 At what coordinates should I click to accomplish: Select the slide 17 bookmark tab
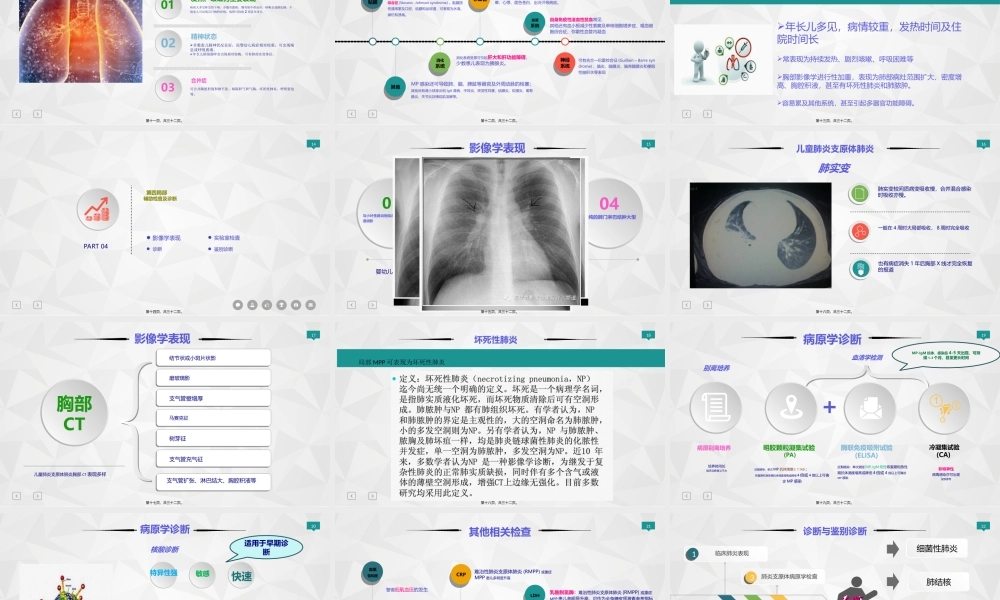(313, 333)
